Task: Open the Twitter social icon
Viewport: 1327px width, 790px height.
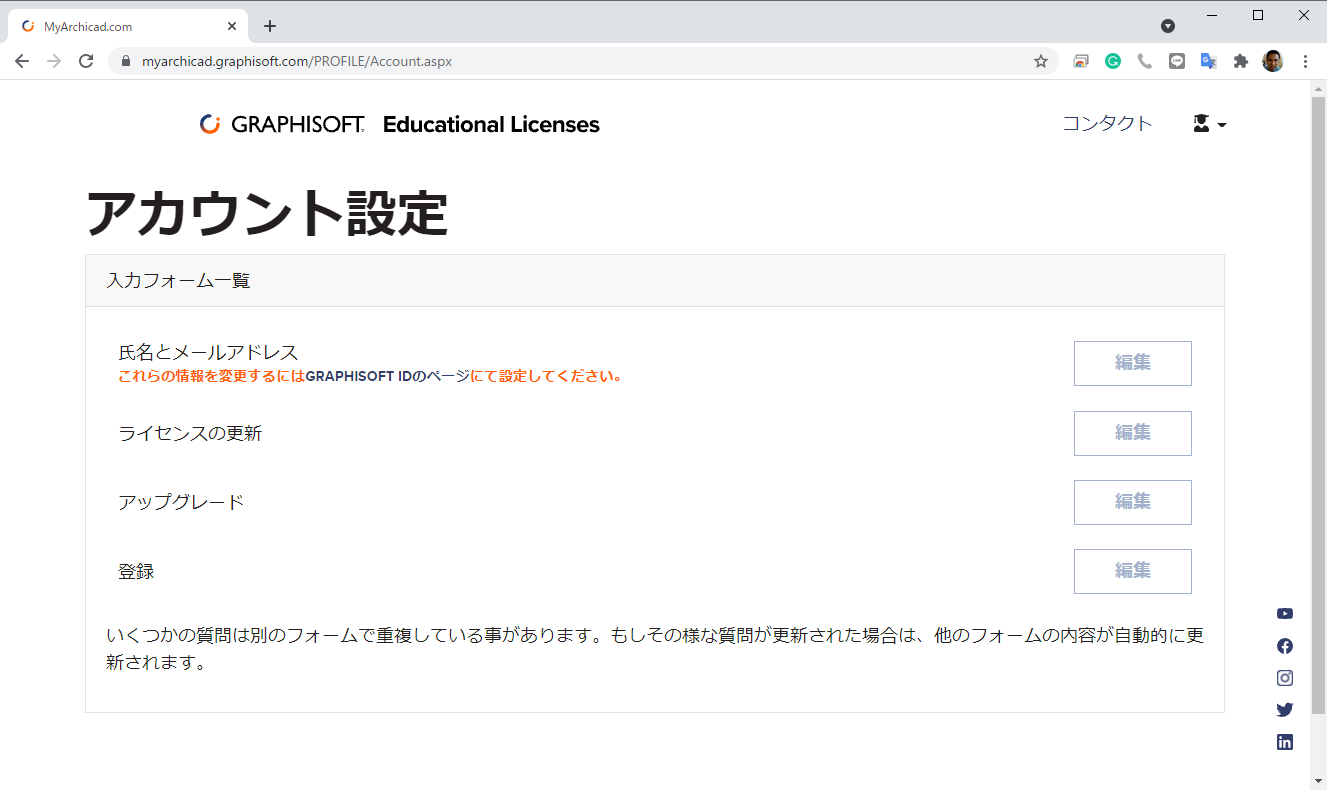Action: point(1285,710)
